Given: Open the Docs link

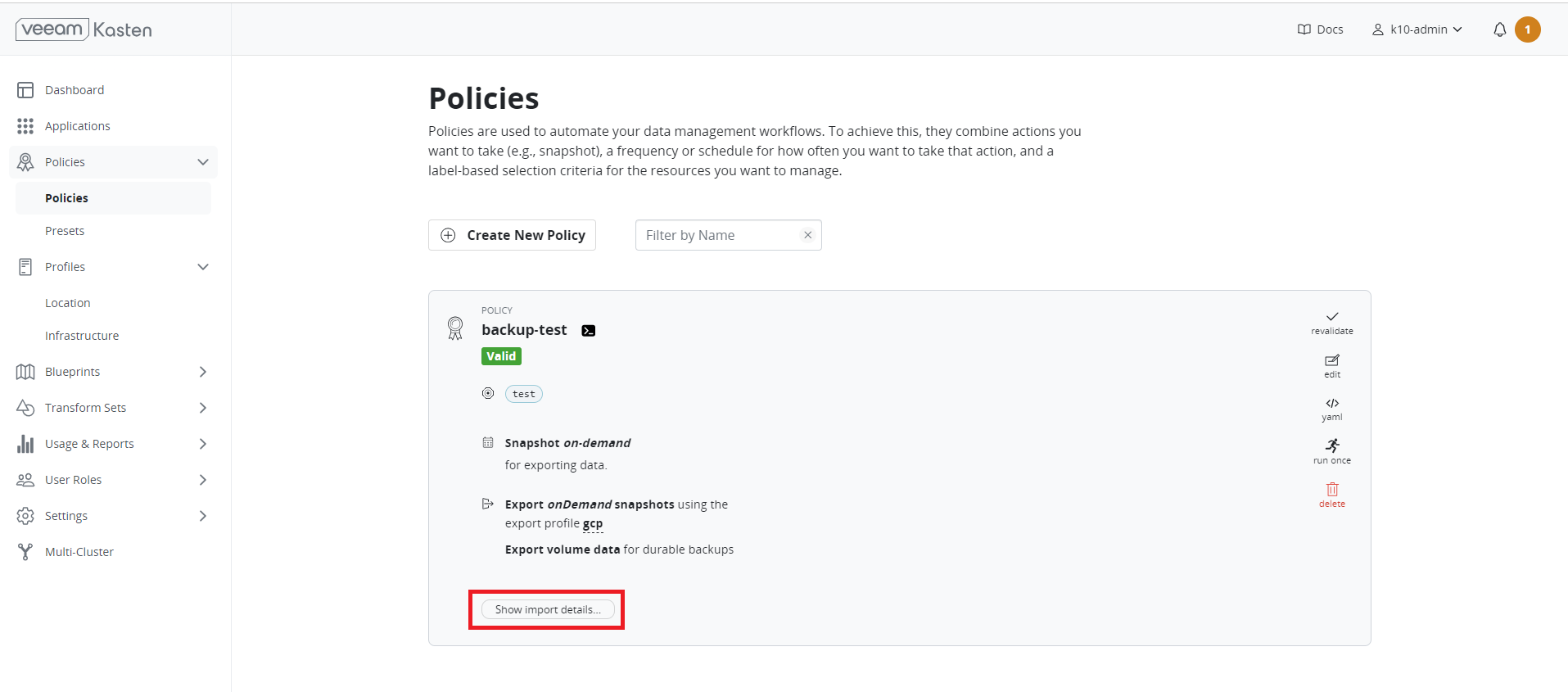Looking at the screenshot, I should [x=1320, y=29].
